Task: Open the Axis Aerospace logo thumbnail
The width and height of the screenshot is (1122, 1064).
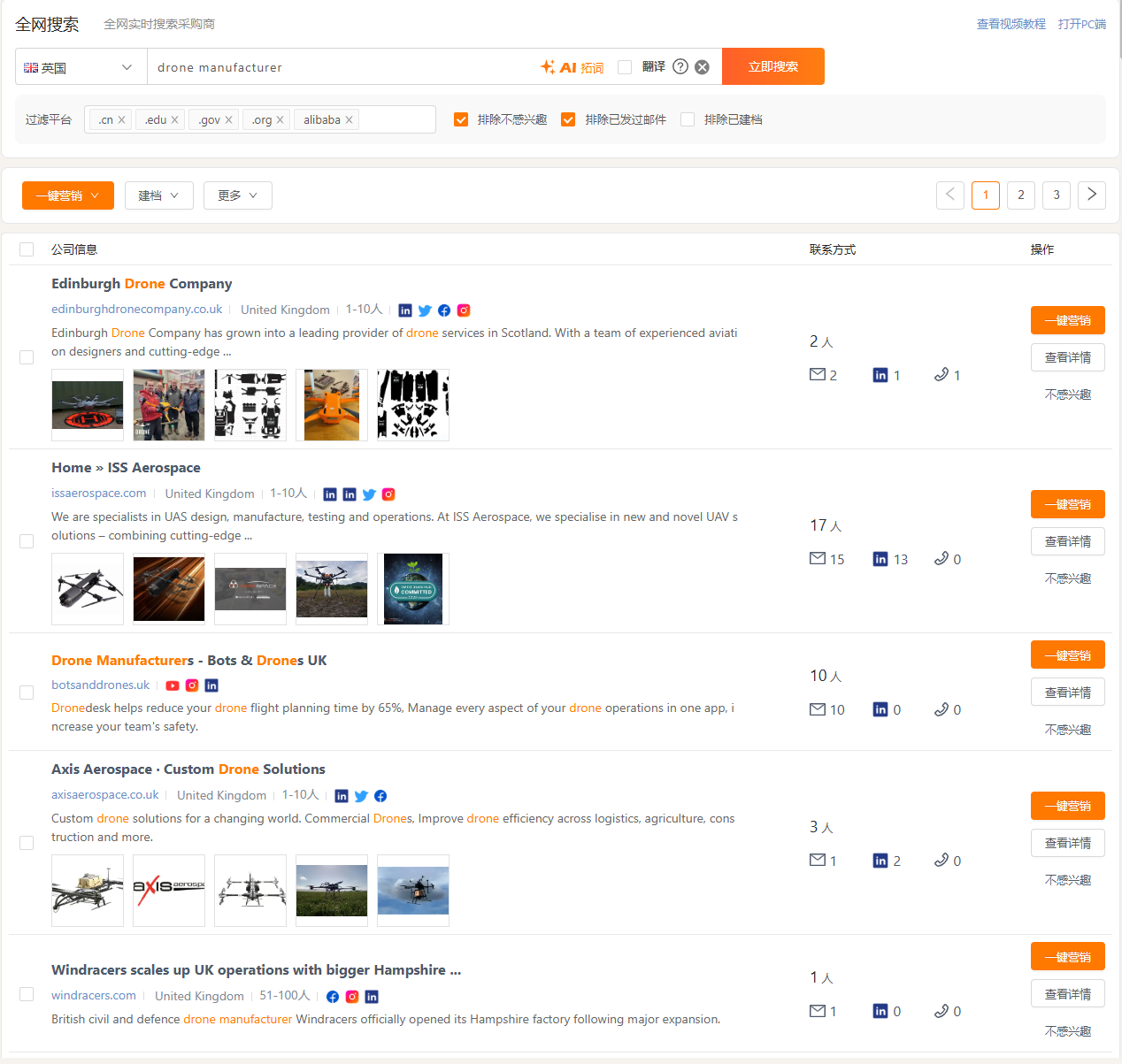Action: coord(169,891)
